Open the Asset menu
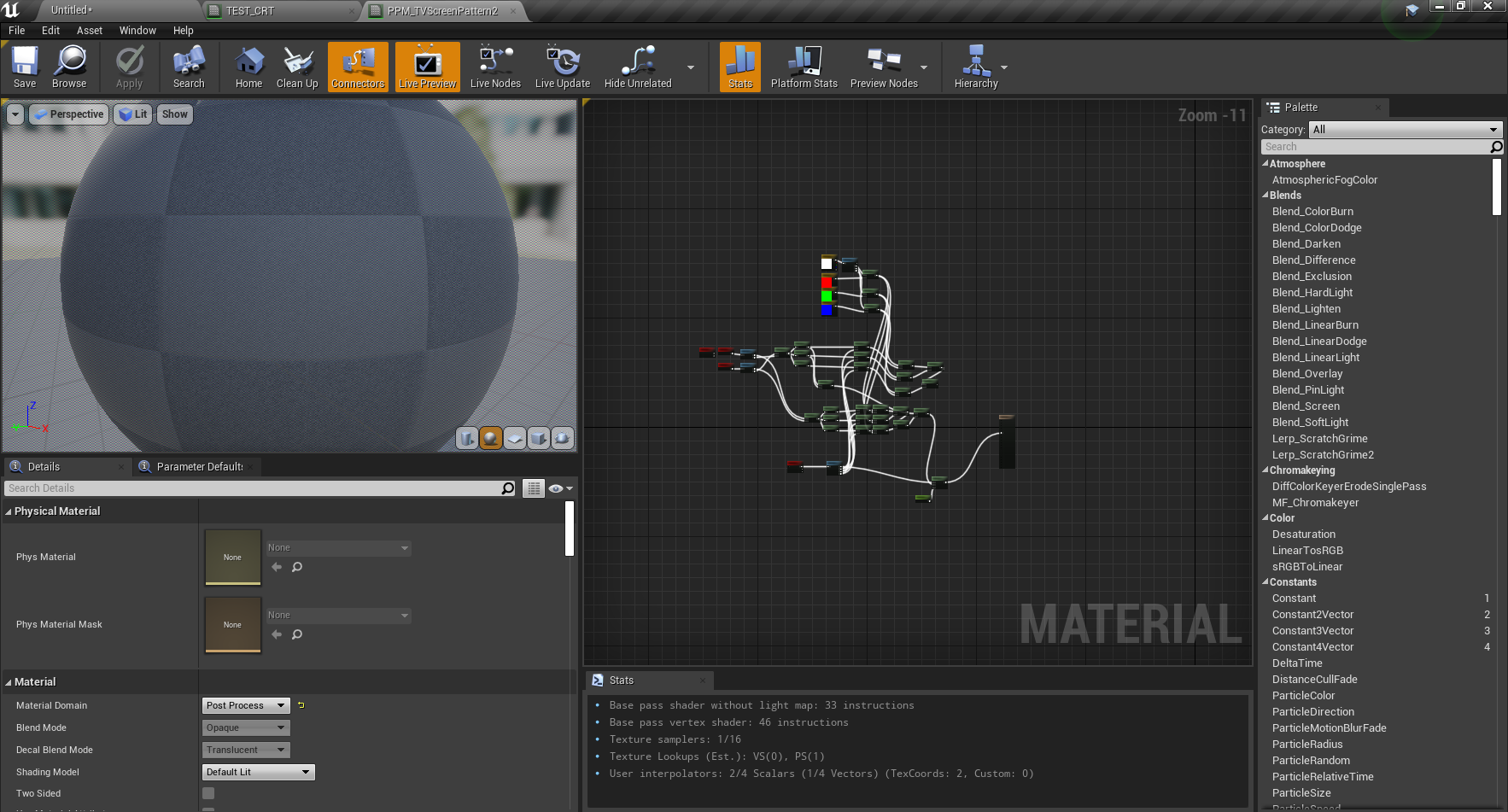Viewport: 1508px width, 812px height. [89, 31]
